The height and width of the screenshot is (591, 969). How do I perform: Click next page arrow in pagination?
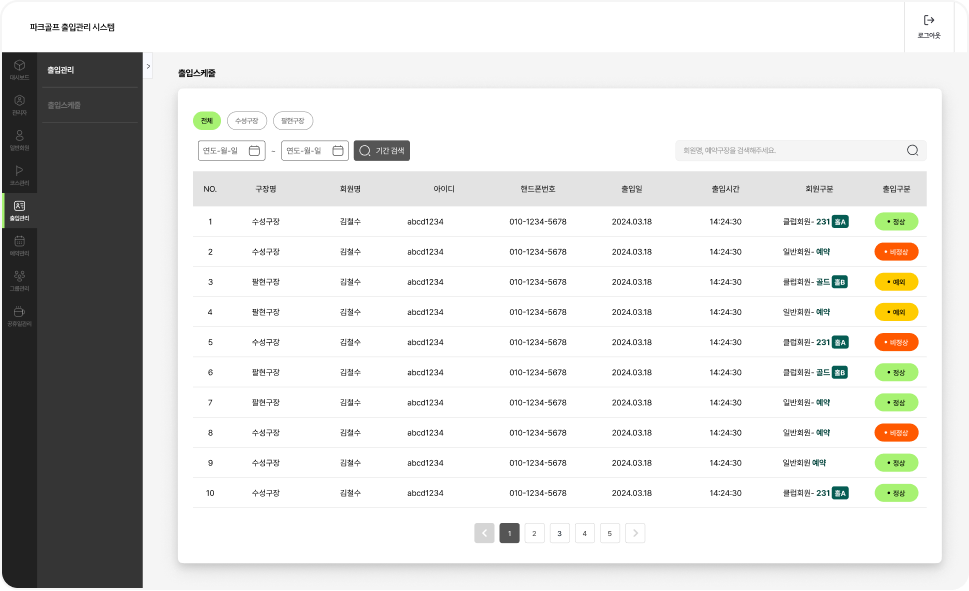[635, 533]
